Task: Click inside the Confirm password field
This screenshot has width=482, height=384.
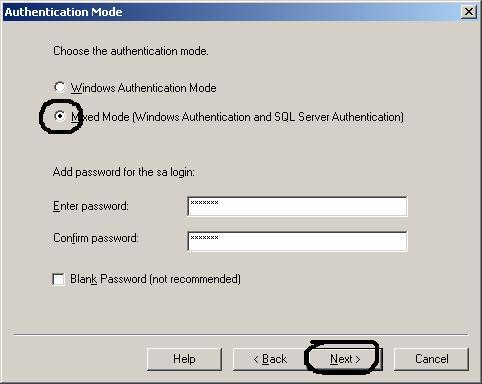Action: 297,241
